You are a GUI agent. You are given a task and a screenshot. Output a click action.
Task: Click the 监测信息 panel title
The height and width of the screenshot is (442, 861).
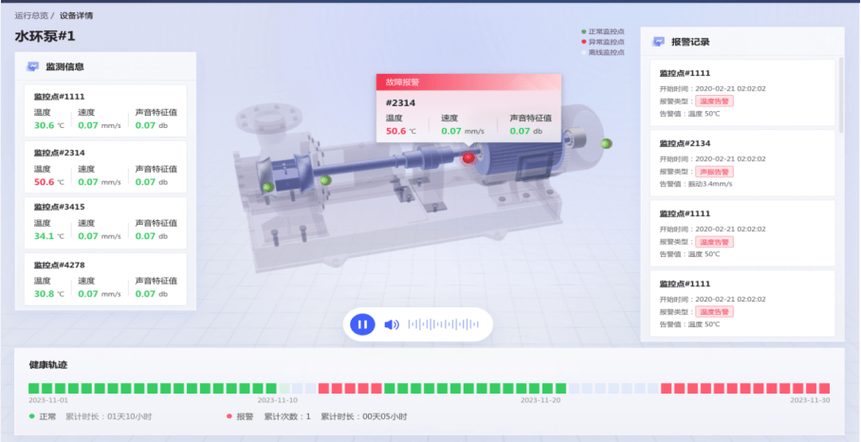tap(65, 66)
